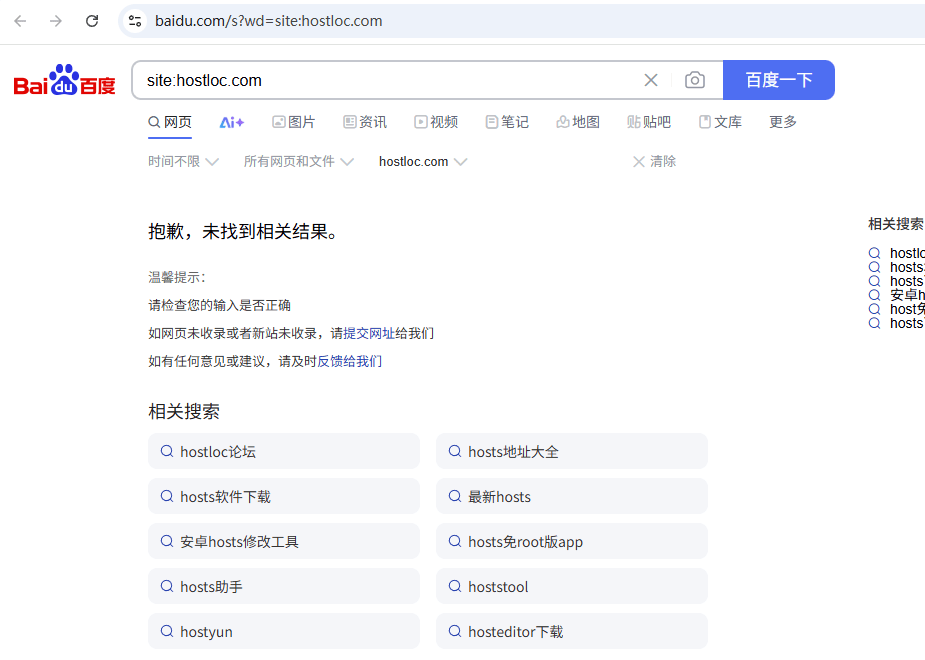This screenshot has width=925, height=660.
Task: Search related term hosteditor下载
Action: 572,631
